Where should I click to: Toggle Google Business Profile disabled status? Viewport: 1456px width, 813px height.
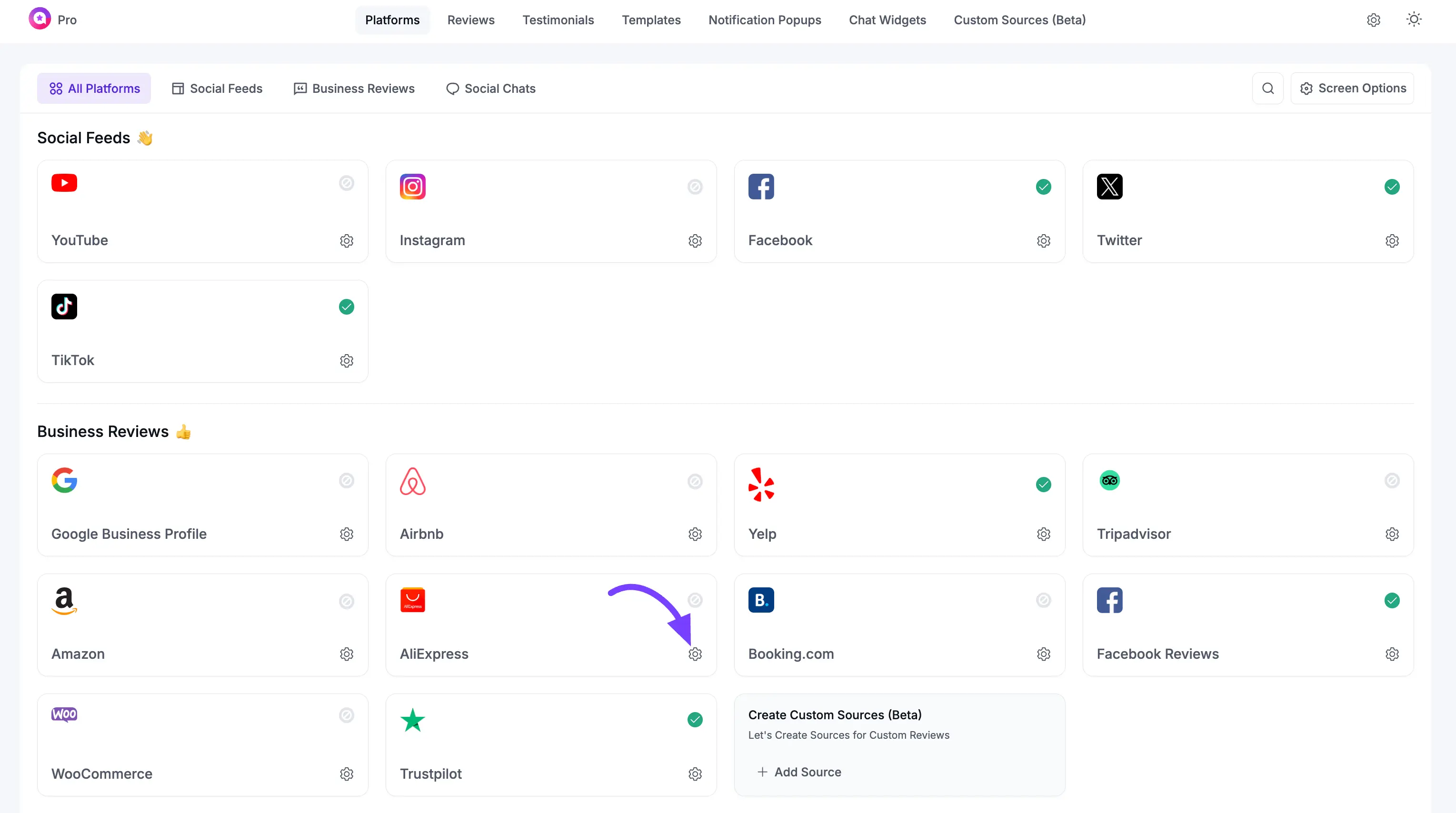coord(347,480)
